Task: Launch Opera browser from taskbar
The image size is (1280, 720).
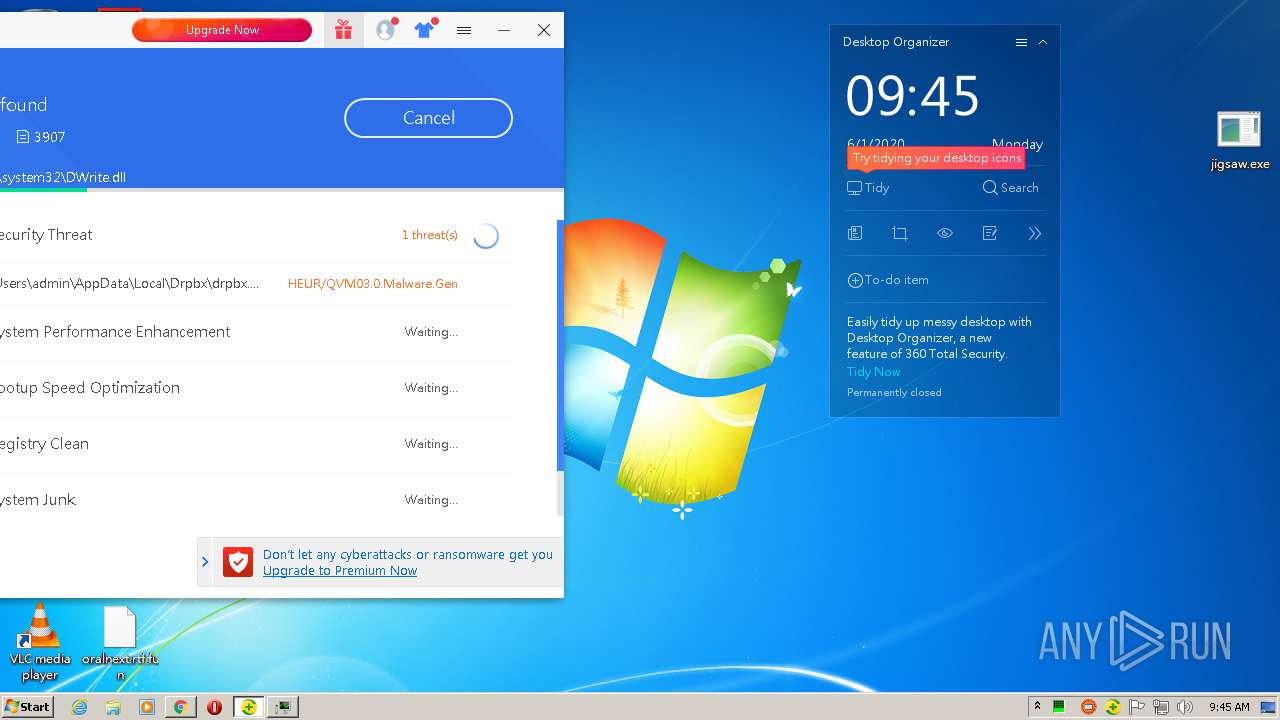Action: coord(214,707)
